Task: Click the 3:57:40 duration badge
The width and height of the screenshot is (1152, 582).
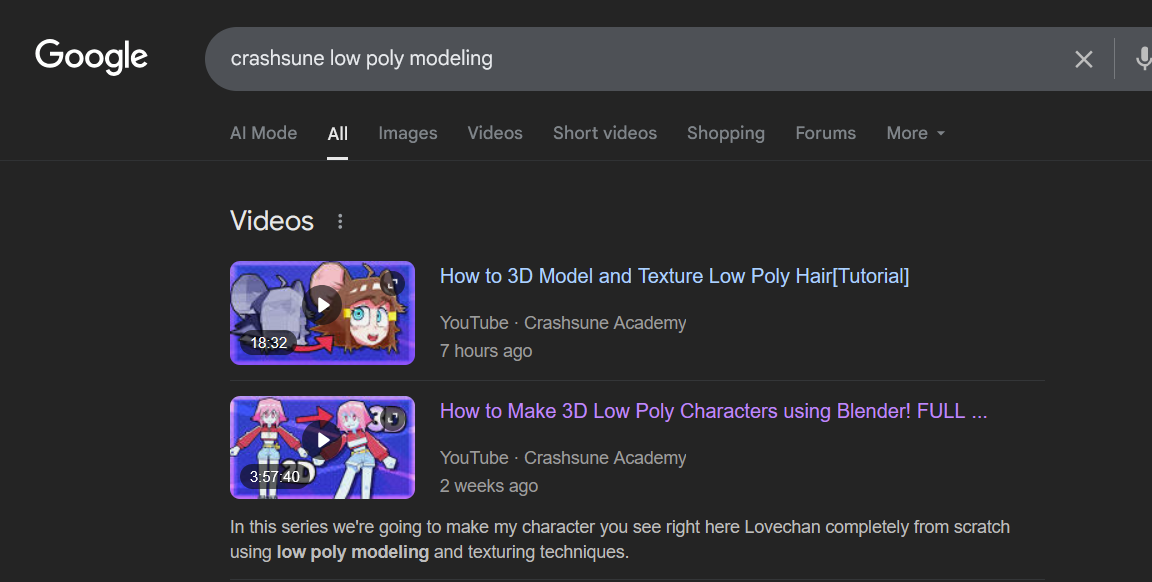Action: [275, 477]
